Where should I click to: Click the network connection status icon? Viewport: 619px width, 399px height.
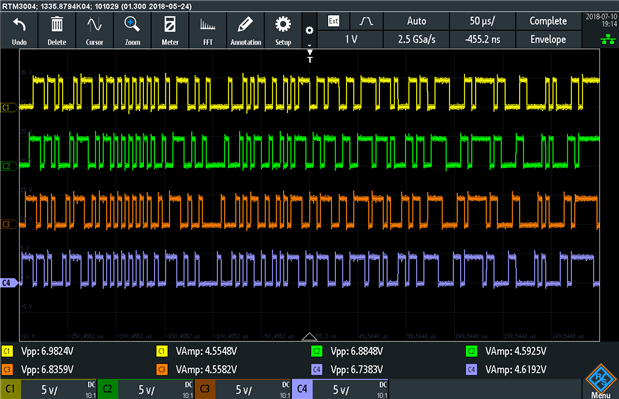tap(608, 39)
